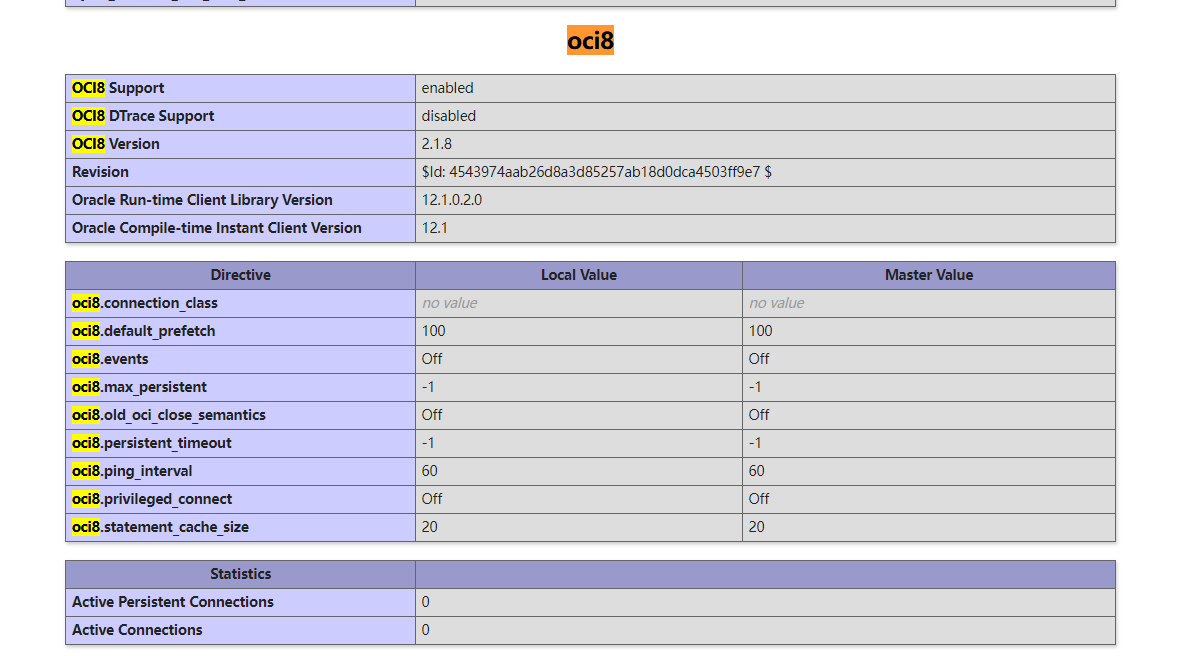Select the Local Value column header
This screenshot has width=1192, height=656.
pyautogui.click(x=578, y=275)
